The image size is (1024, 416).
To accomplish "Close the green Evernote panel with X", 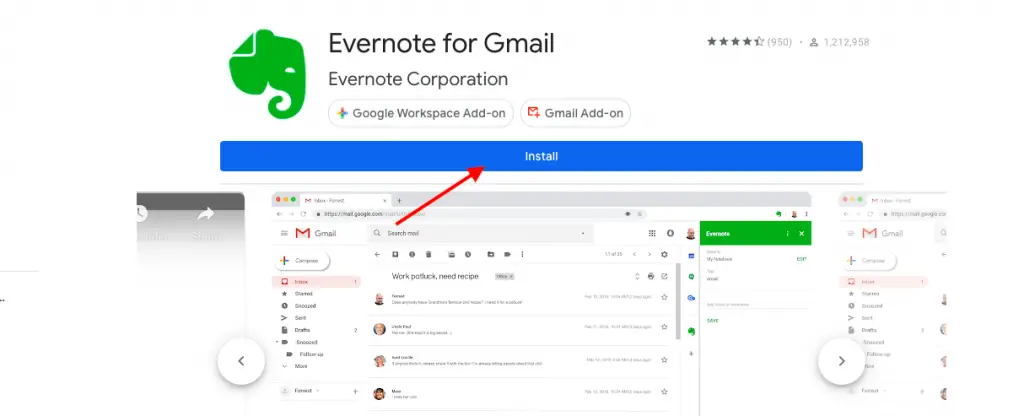I will (801, 233).
